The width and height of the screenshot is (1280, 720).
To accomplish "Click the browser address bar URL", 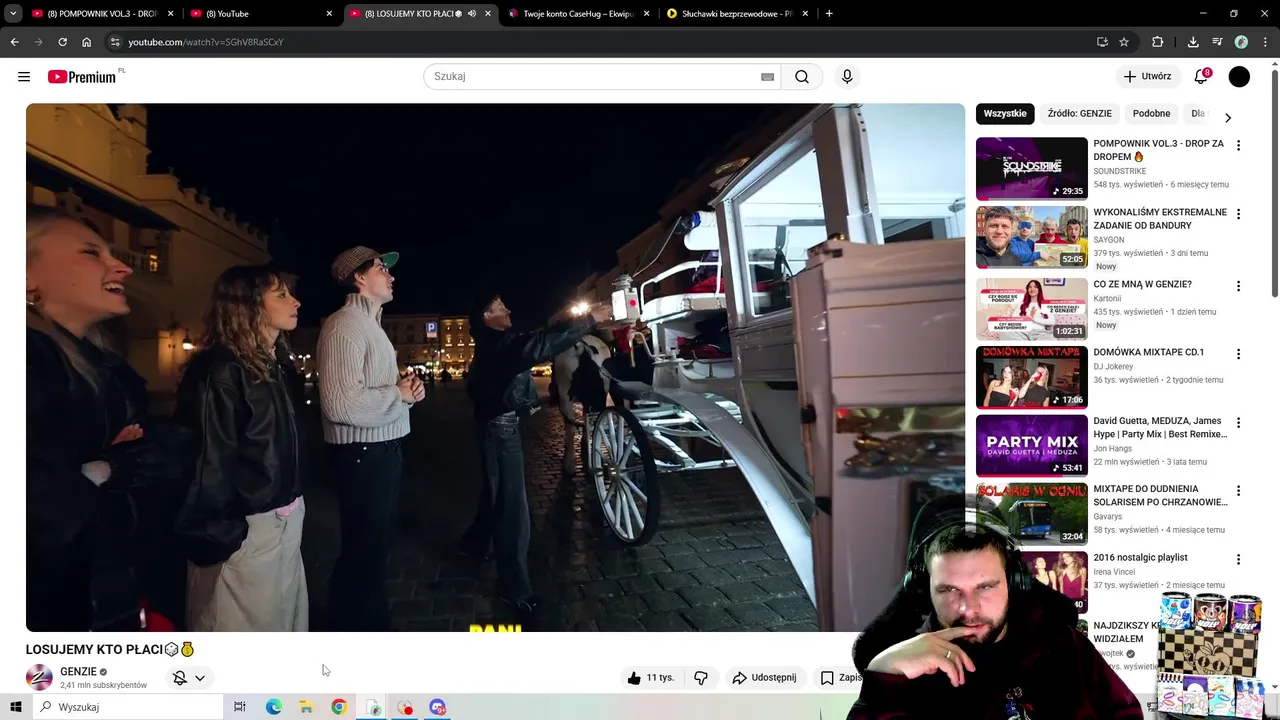I will tap(206, 42).
